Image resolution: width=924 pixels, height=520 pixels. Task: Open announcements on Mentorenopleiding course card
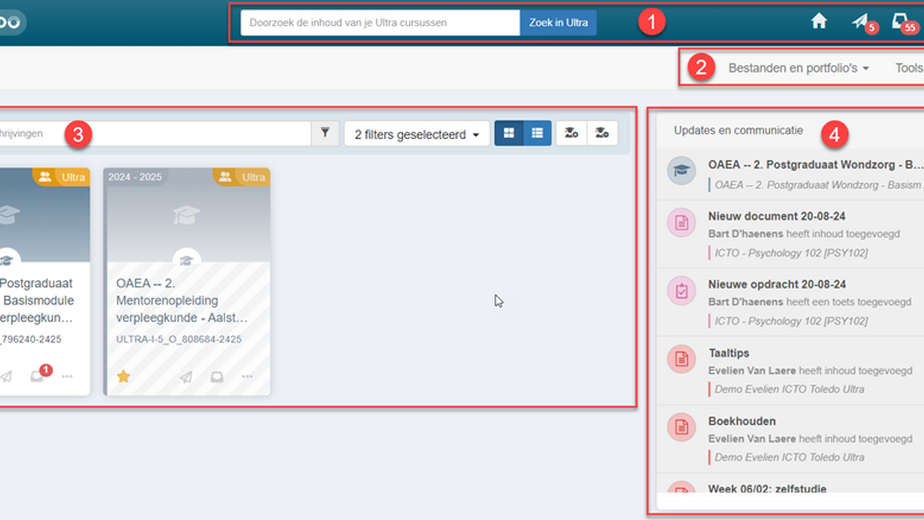186,377
